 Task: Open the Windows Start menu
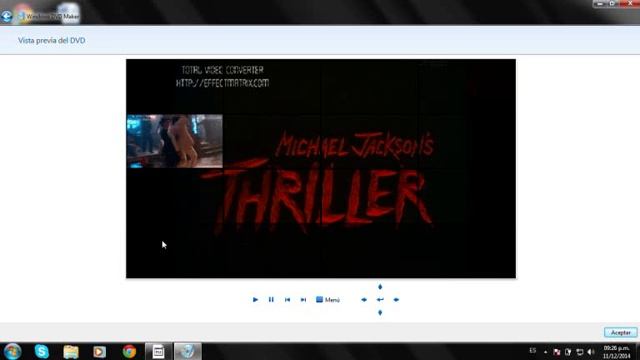12,351
